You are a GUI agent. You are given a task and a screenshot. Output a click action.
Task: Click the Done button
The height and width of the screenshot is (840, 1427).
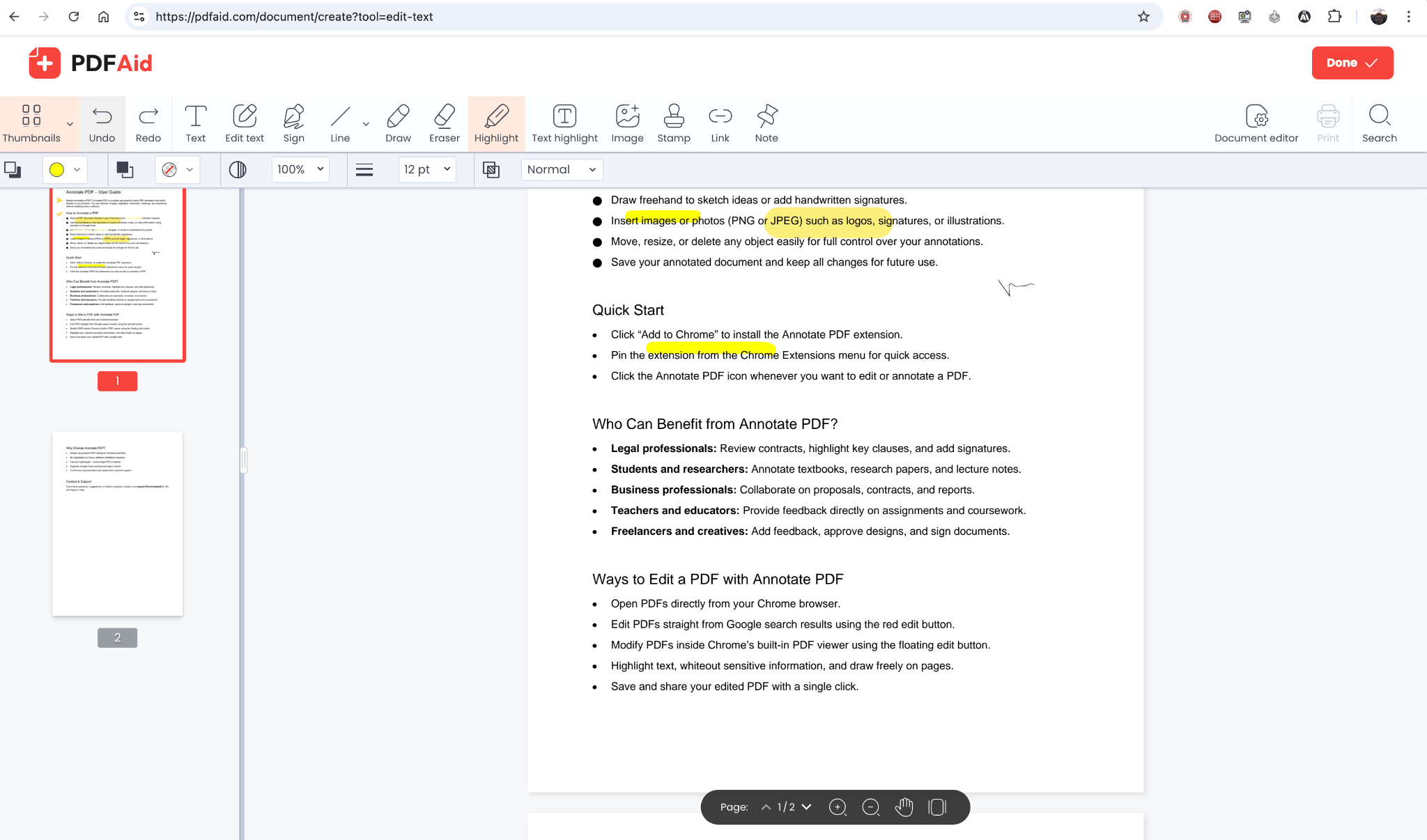tap(1351, 62)
